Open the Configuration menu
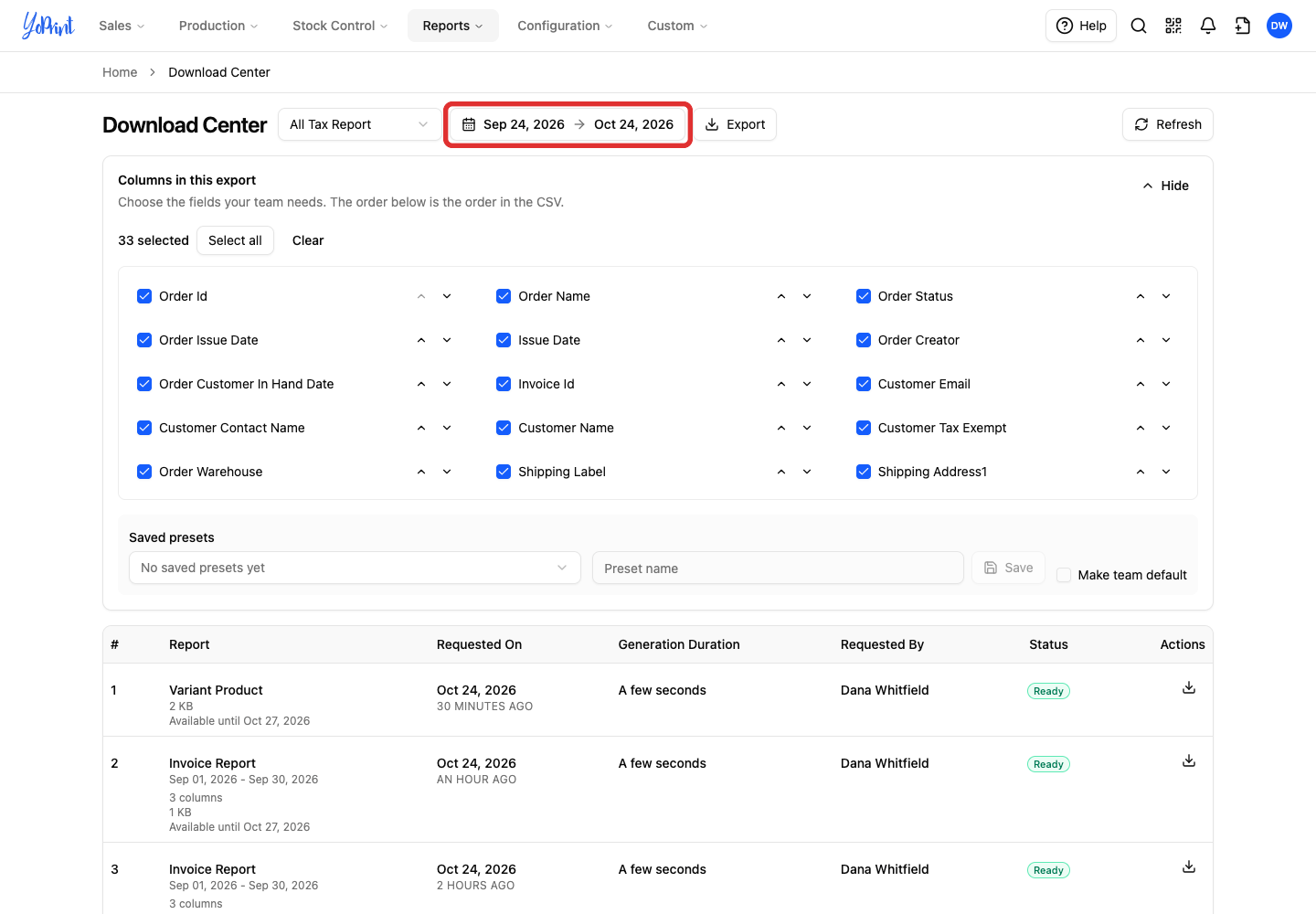The image size is (1316, 914). pos(565,26)
